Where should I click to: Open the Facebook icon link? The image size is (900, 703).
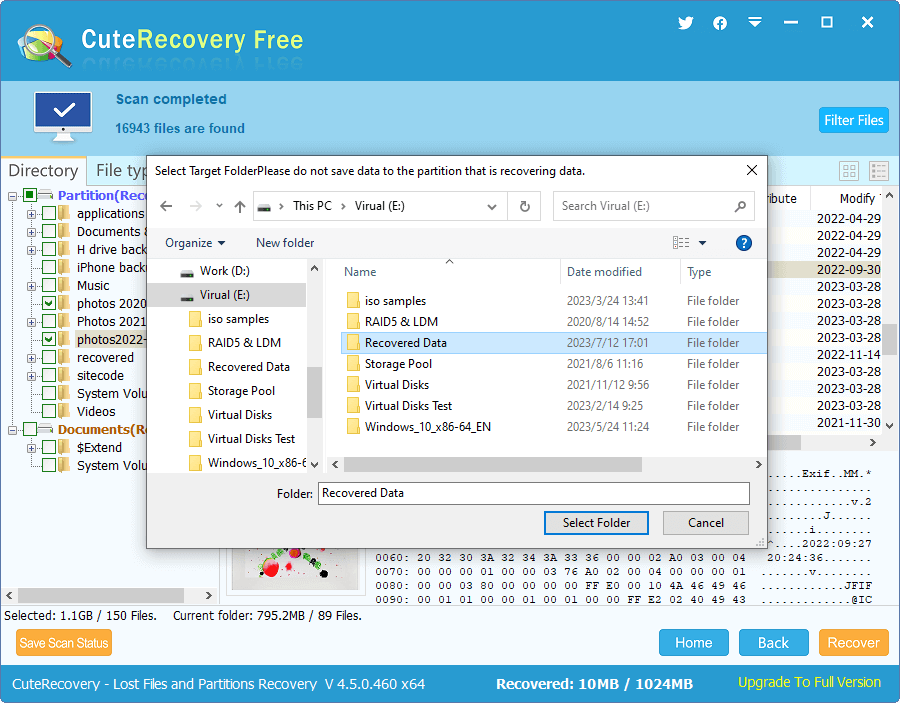pos(720,23)
